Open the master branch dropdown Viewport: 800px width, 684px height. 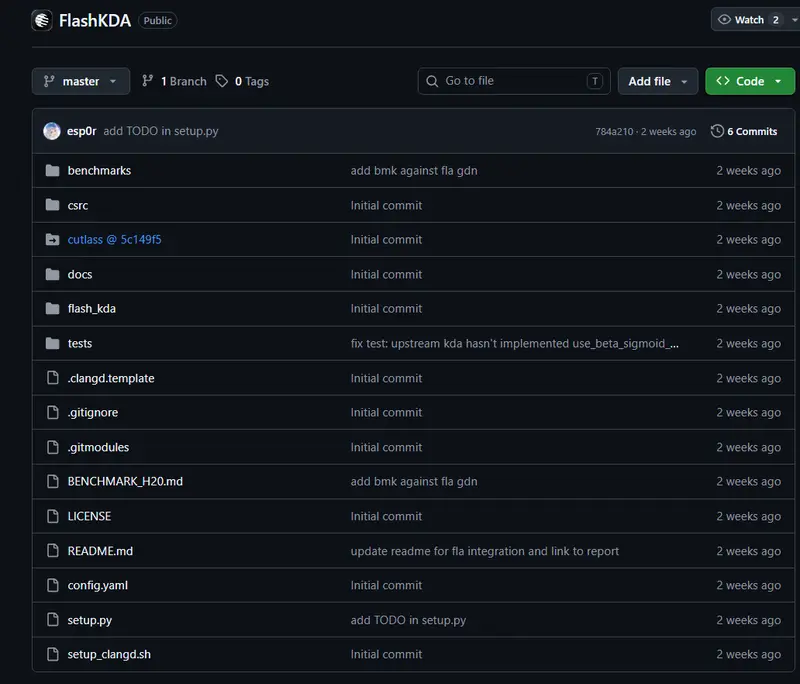[81, 81]
